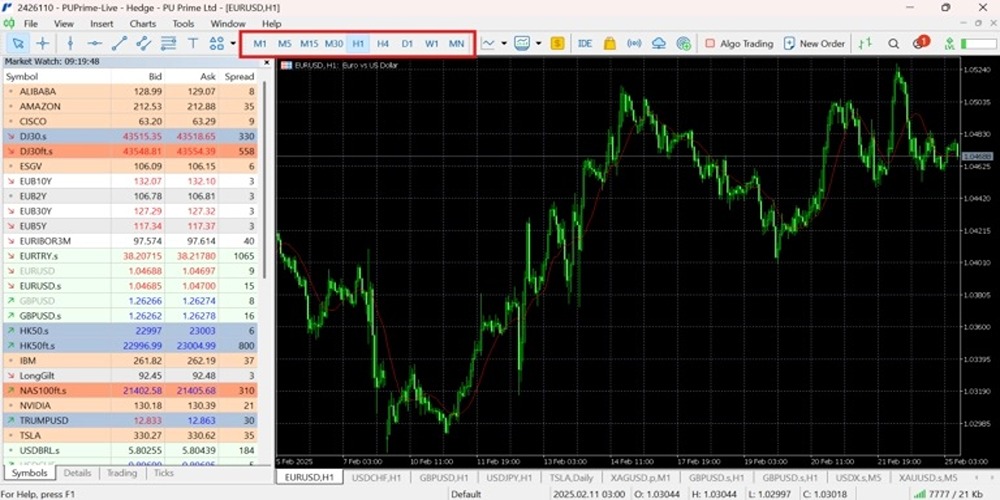Open the Market shopping bag icon
The width and height of the screenshot is (1000, 500).
pos(610,43)
